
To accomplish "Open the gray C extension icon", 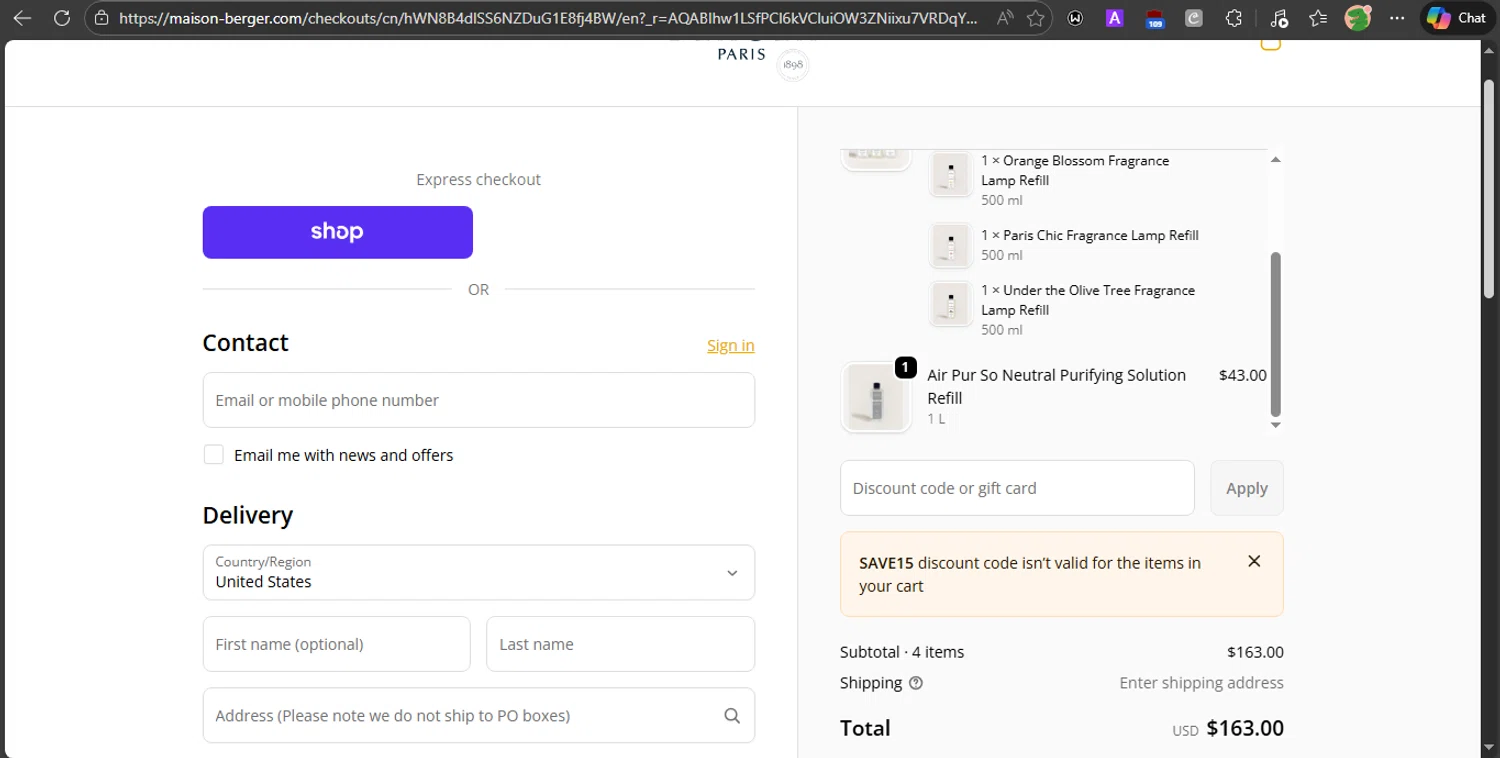I will coord(1193,18).
